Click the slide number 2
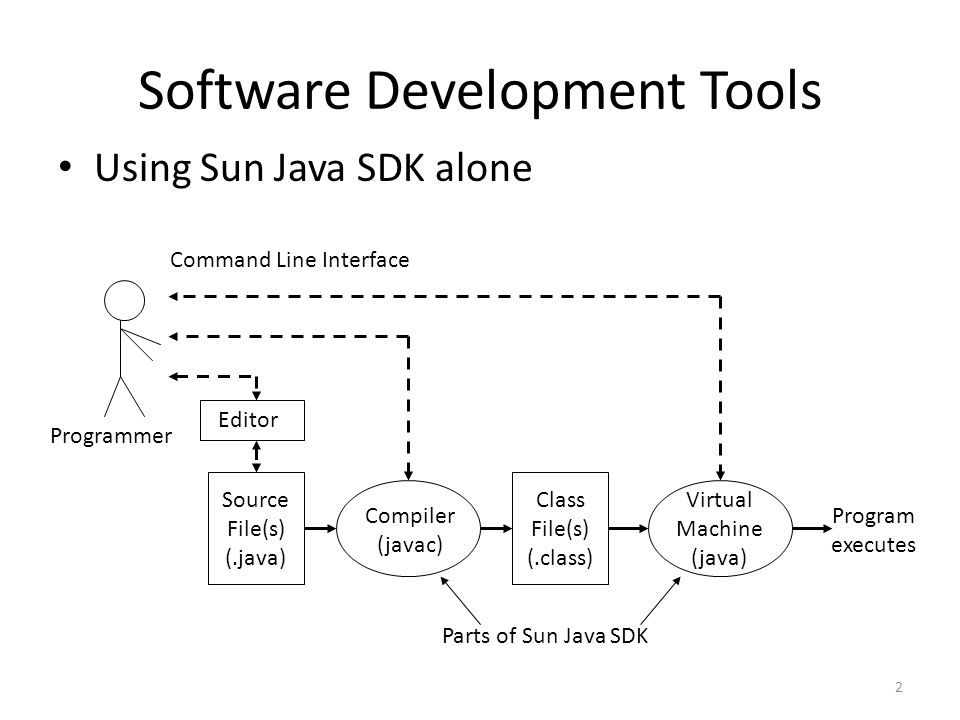Viewport: 960px width, 720px height. coord(899,687)
